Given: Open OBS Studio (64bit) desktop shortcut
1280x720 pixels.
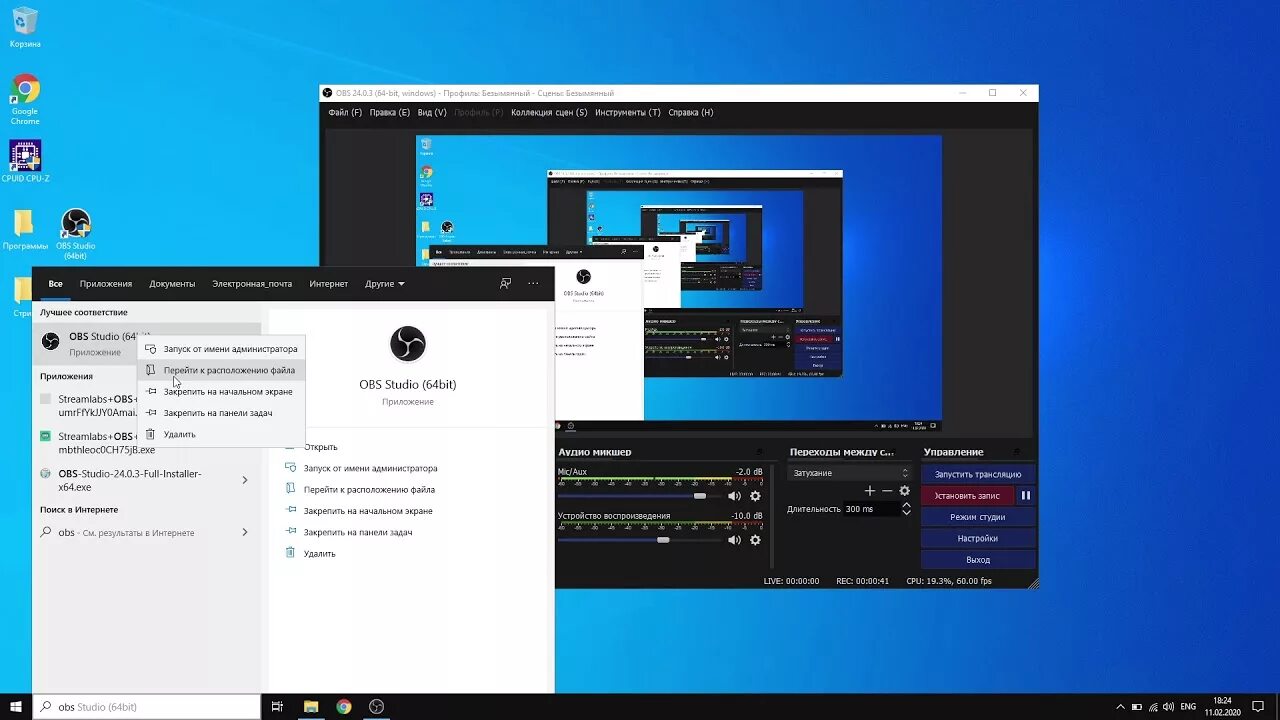Looking at the screenshot, I should [76, 234].
